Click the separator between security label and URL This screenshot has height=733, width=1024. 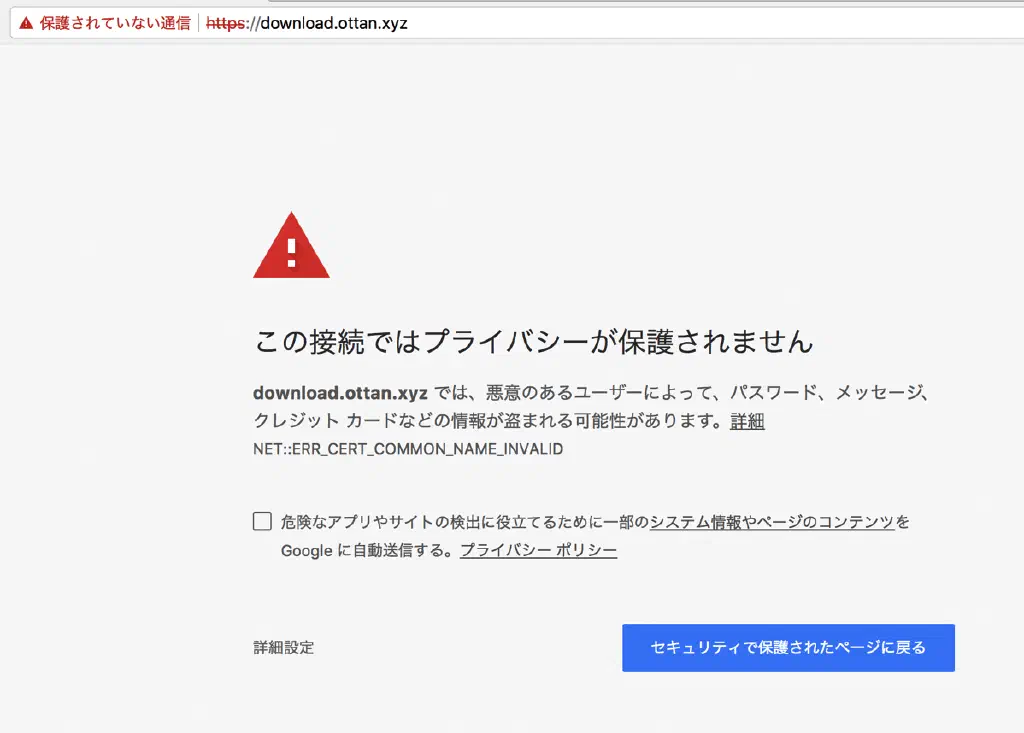pos(199,23)
